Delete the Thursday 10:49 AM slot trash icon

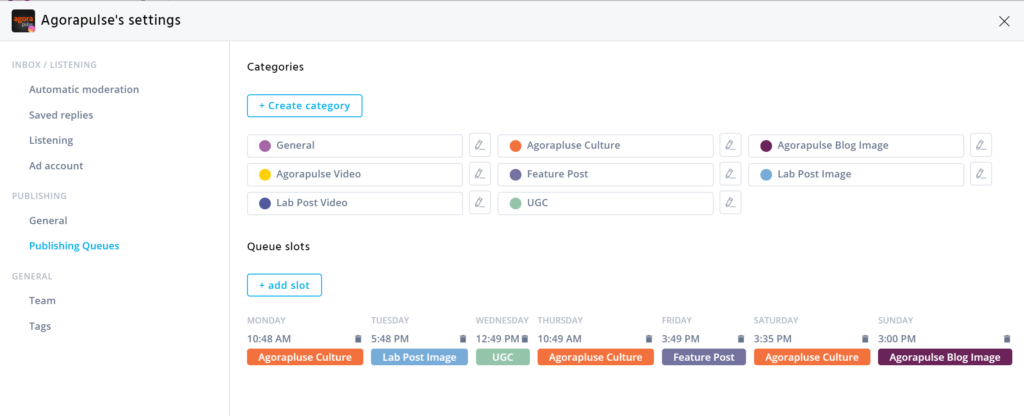click(648, 339)
